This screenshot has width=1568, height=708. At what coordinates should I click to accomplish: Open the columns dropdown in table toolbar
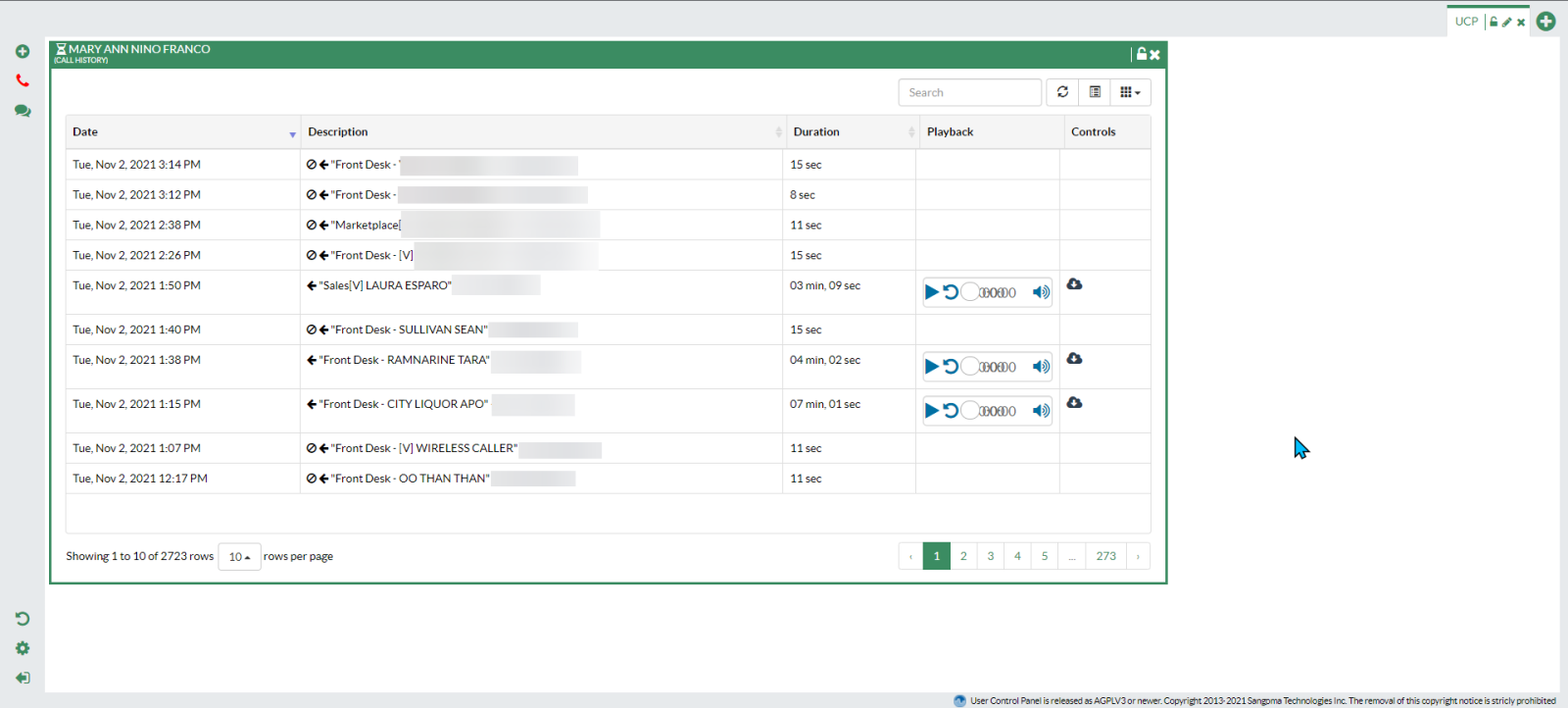(1130, 92)
